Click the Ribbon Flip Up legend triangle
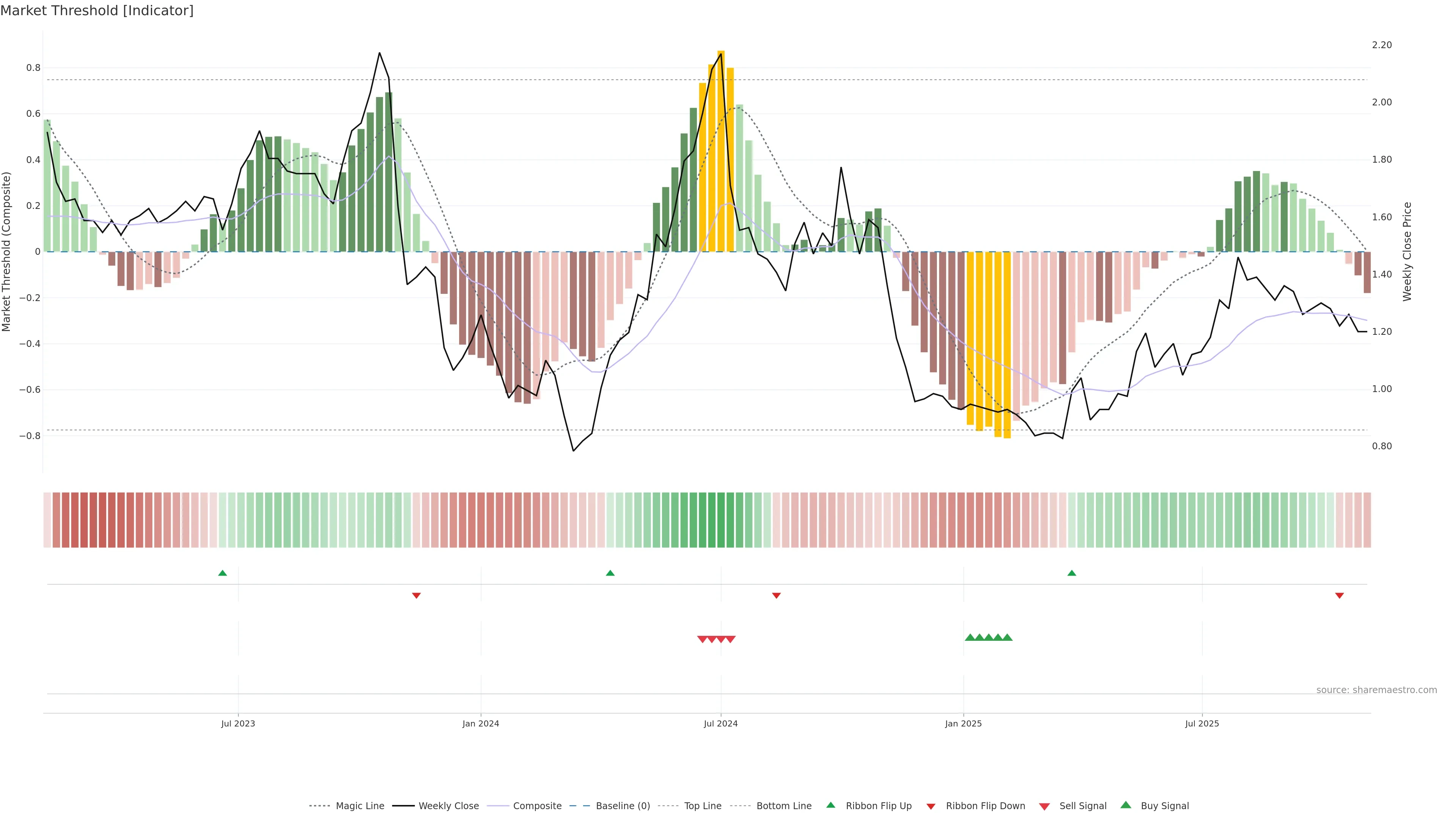This screenshot has width=1456, height=819. tap(830, 805)
